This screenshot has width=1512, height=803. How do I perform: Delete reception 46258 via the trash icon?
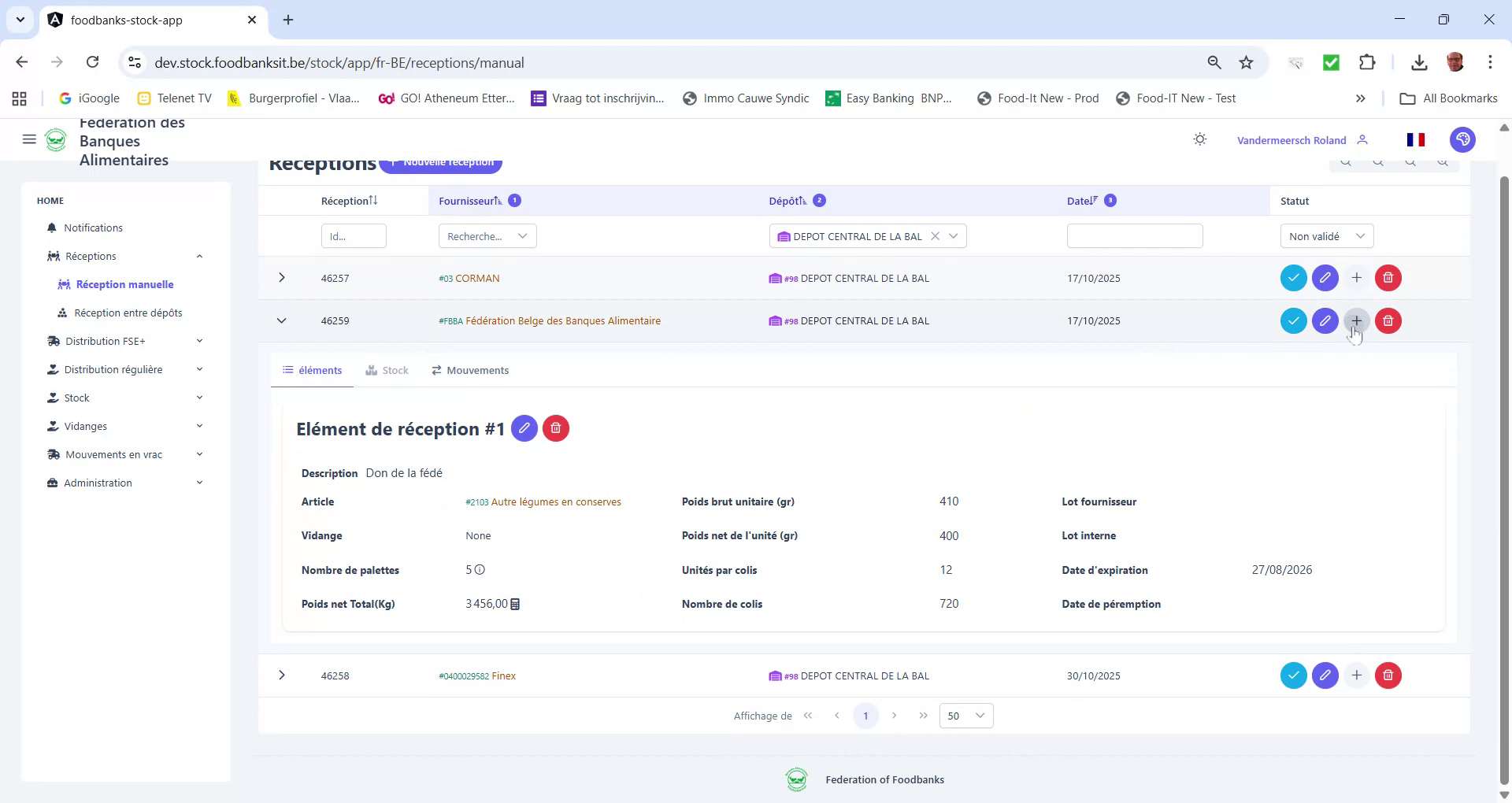click(1388, 675)
